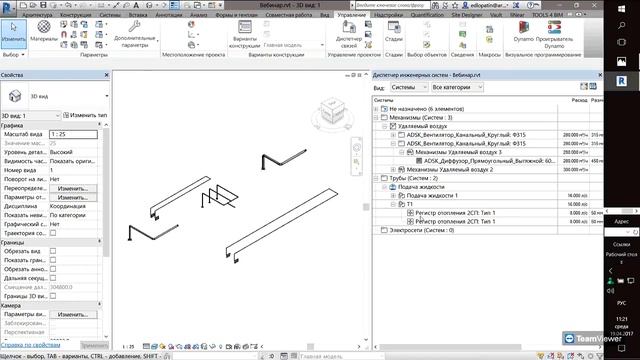
Task: Click the Task View icon in taskbar
Action: 622,42
